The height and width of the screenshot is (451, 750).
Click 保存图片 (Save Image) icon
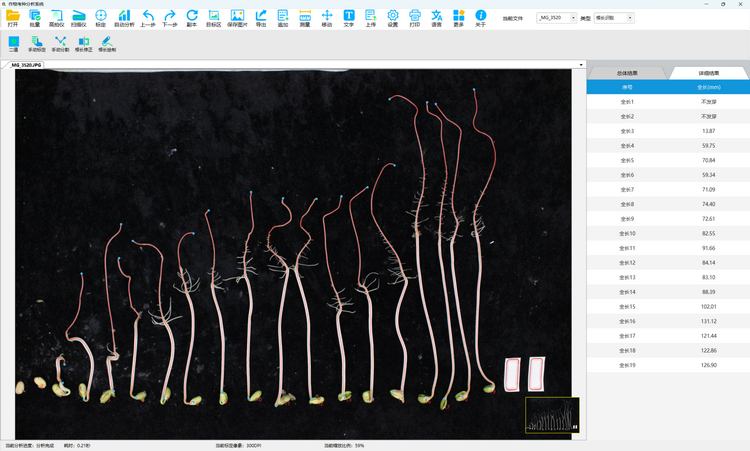pyautogui.click(x=237, y=17)
